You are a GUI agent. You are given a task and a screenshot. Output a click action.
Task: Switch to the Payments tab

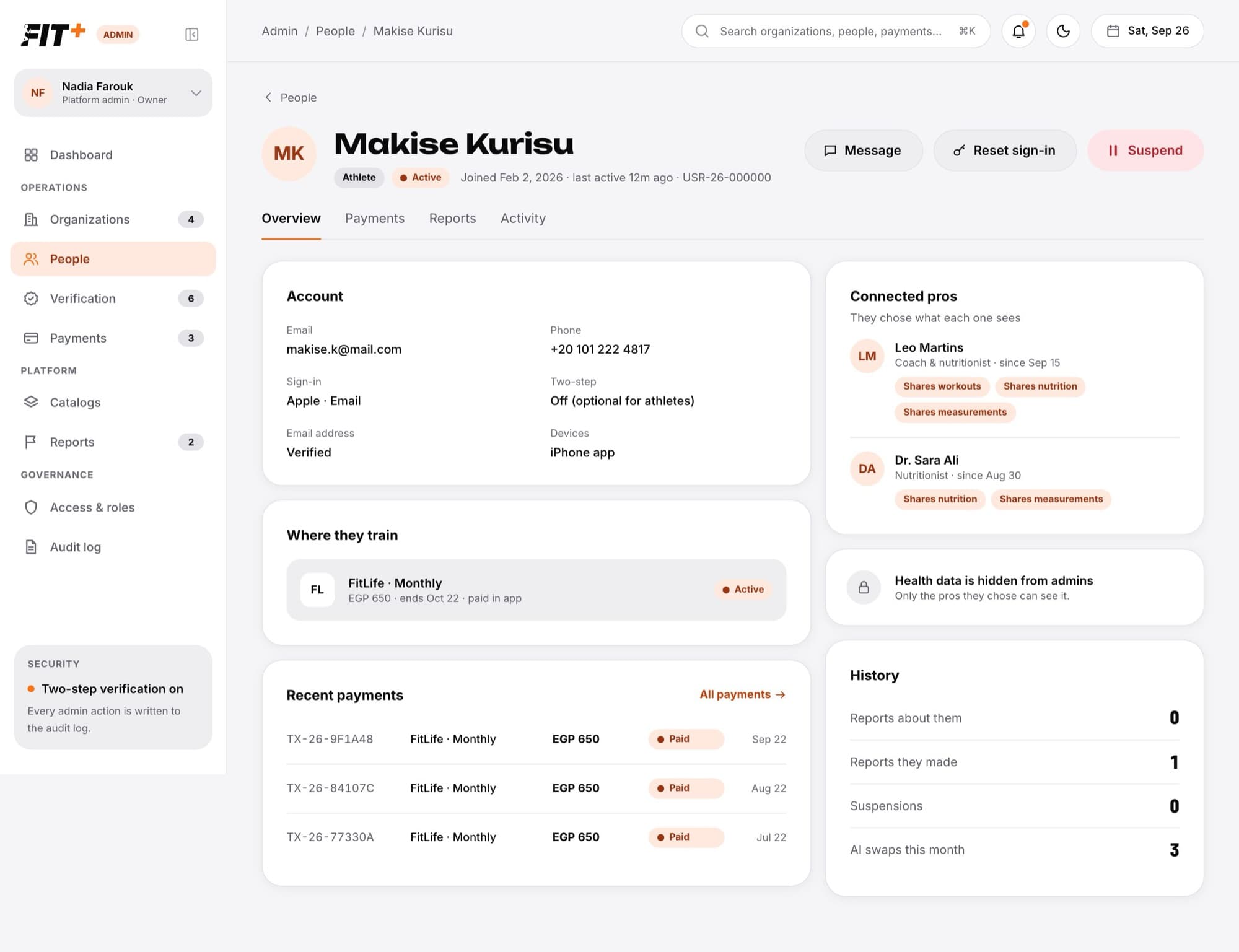tap(375, 219)
